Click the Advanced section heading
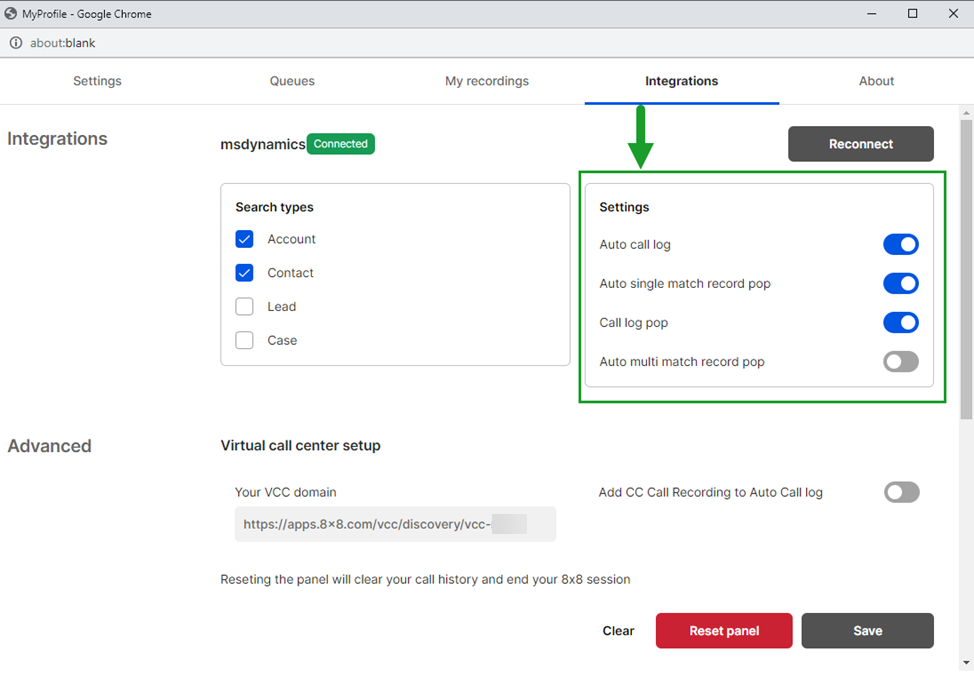The image size is (974, 700). pyautogui.click(x=50, y=446)
